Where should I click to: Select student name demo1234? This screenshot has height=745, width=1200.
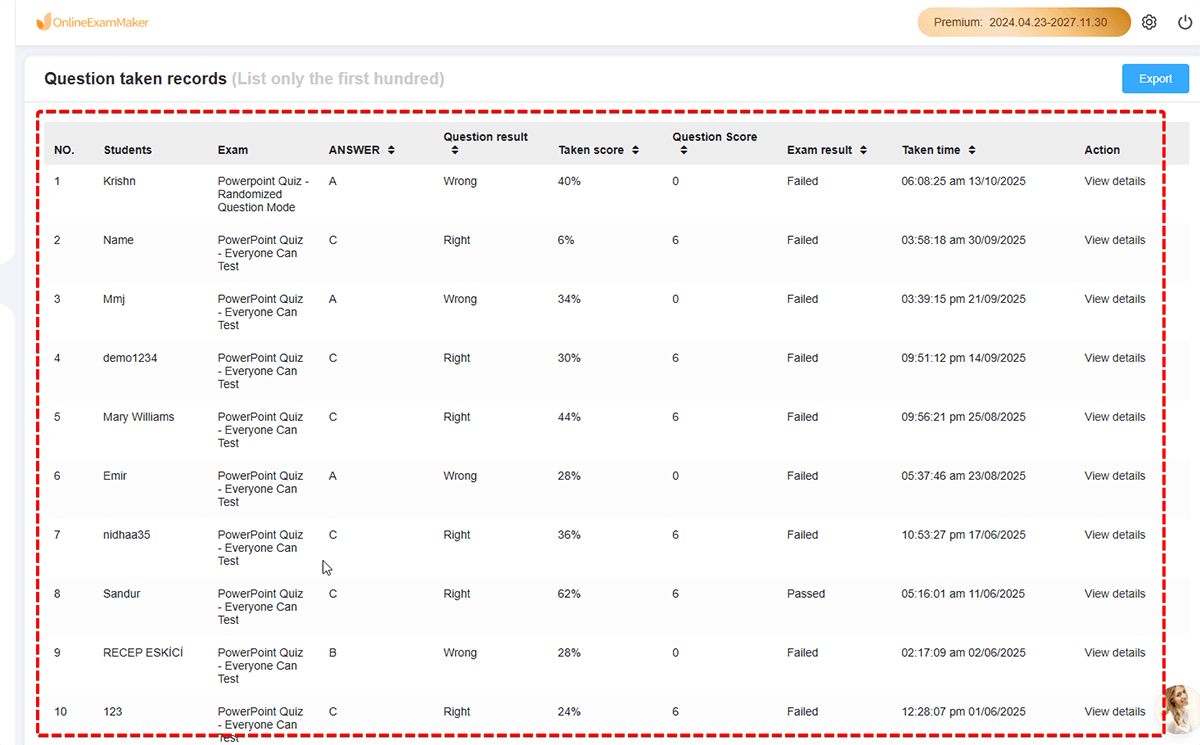point(130,358)
